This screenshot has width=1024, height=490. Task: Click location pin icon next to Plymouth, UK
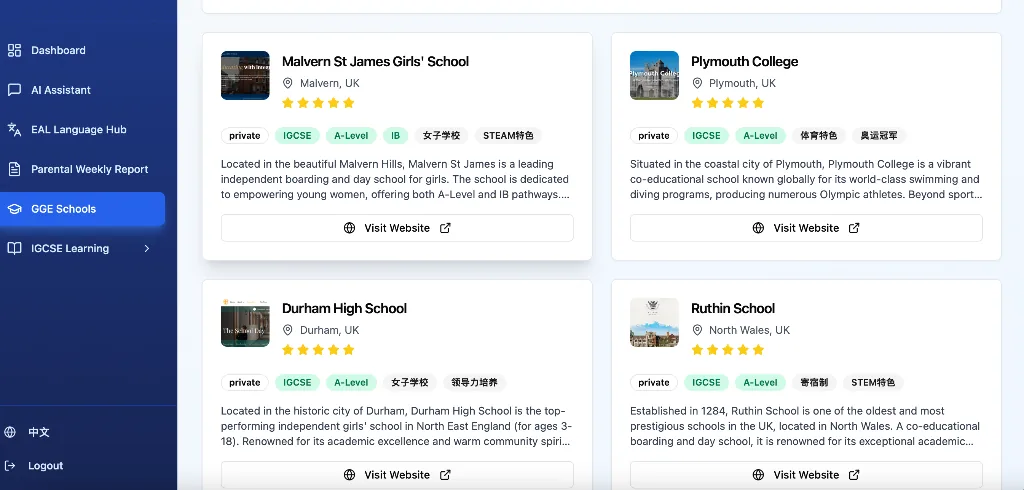[697, 83]
